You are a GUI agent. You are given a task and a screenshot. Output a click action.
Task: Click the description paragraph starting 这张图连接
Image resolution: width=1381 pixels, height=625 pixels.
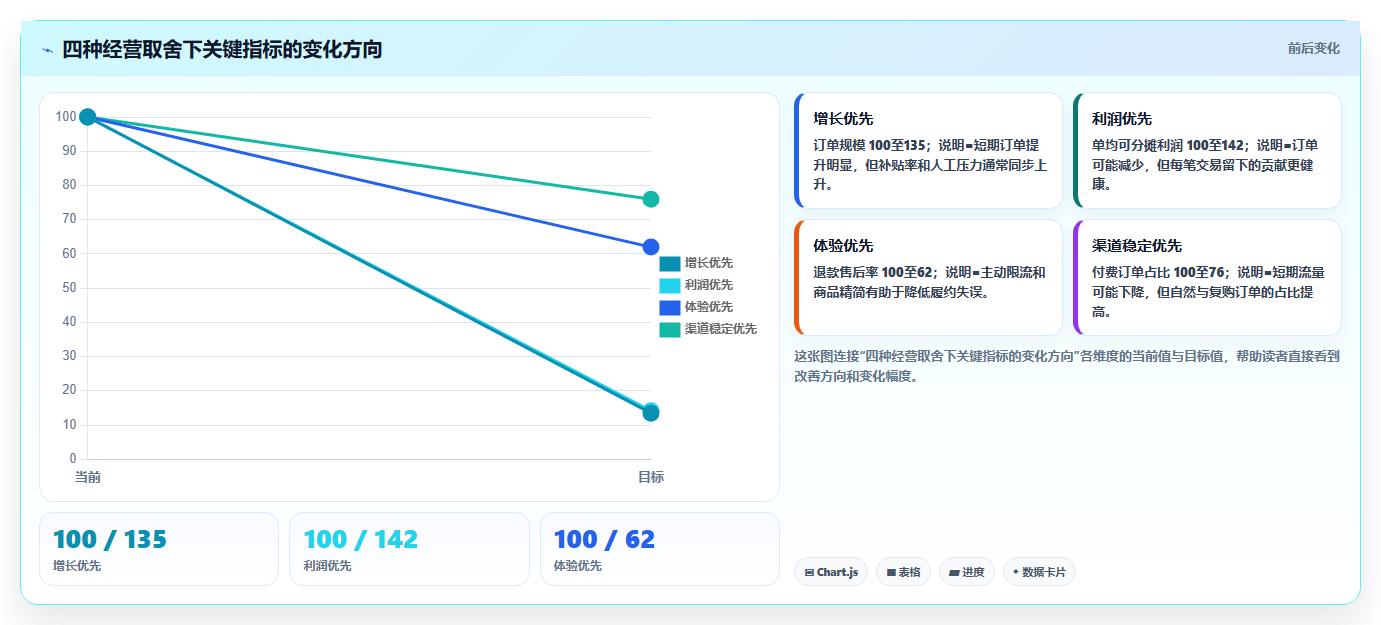(x=1067, y=366)
